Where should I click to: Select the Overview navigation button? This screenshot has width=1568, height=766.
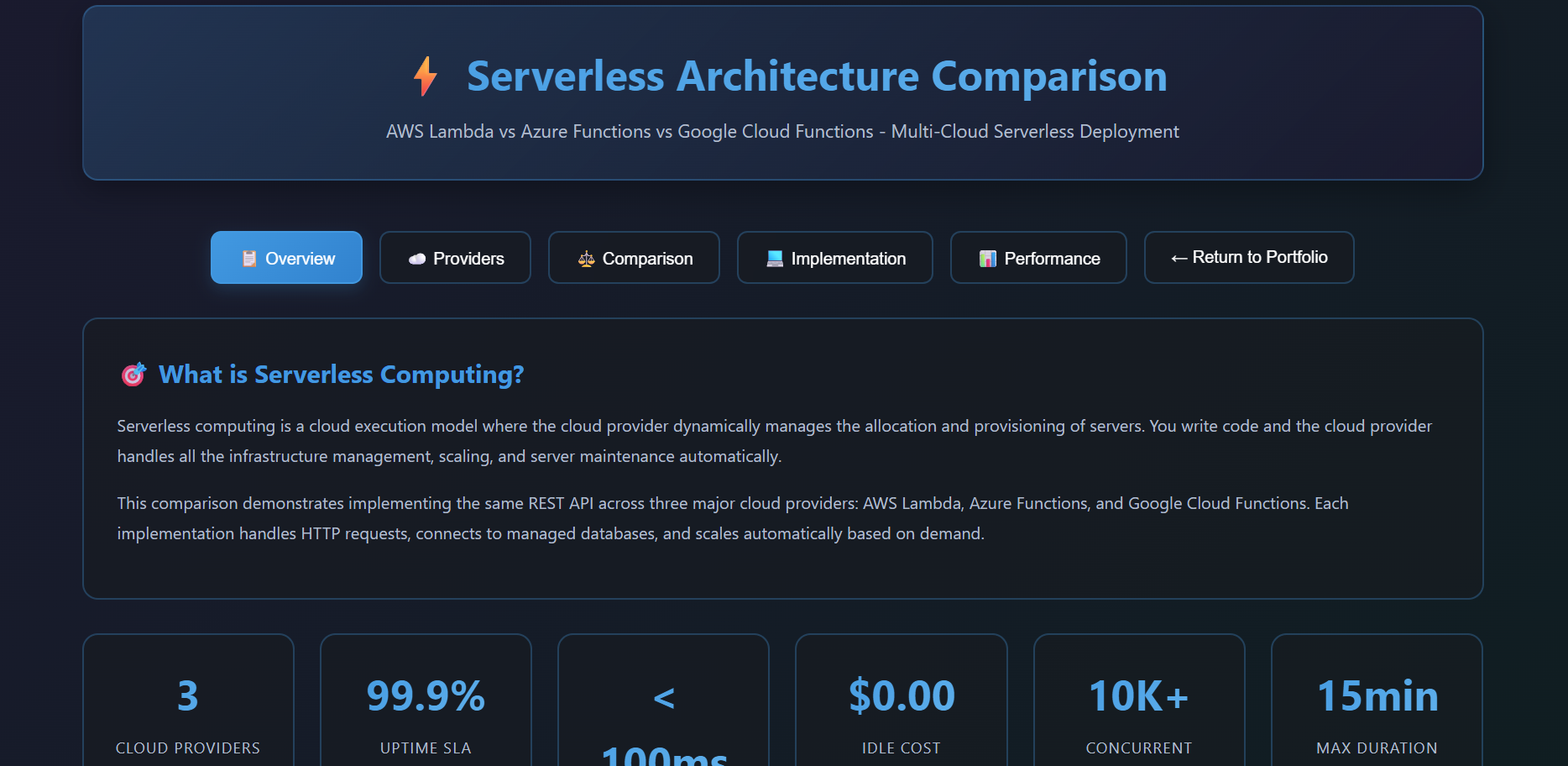coord(286,258)
